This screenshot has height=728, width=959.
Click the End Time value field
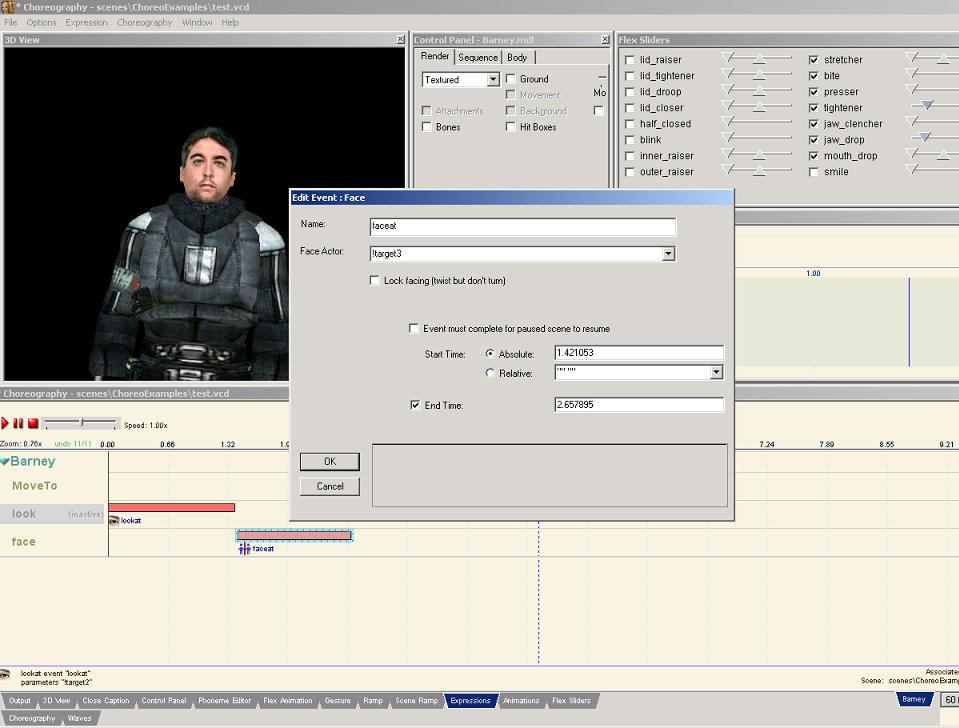point(639,404)
